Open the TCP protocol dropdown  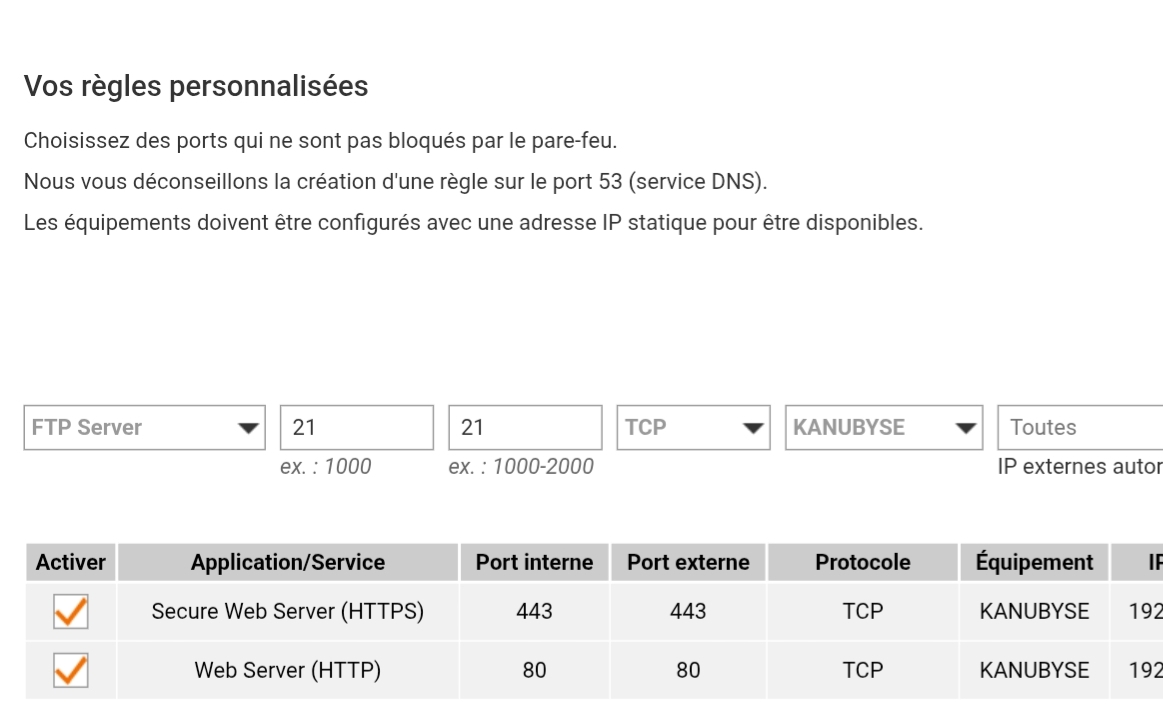(x=693, y=428)
